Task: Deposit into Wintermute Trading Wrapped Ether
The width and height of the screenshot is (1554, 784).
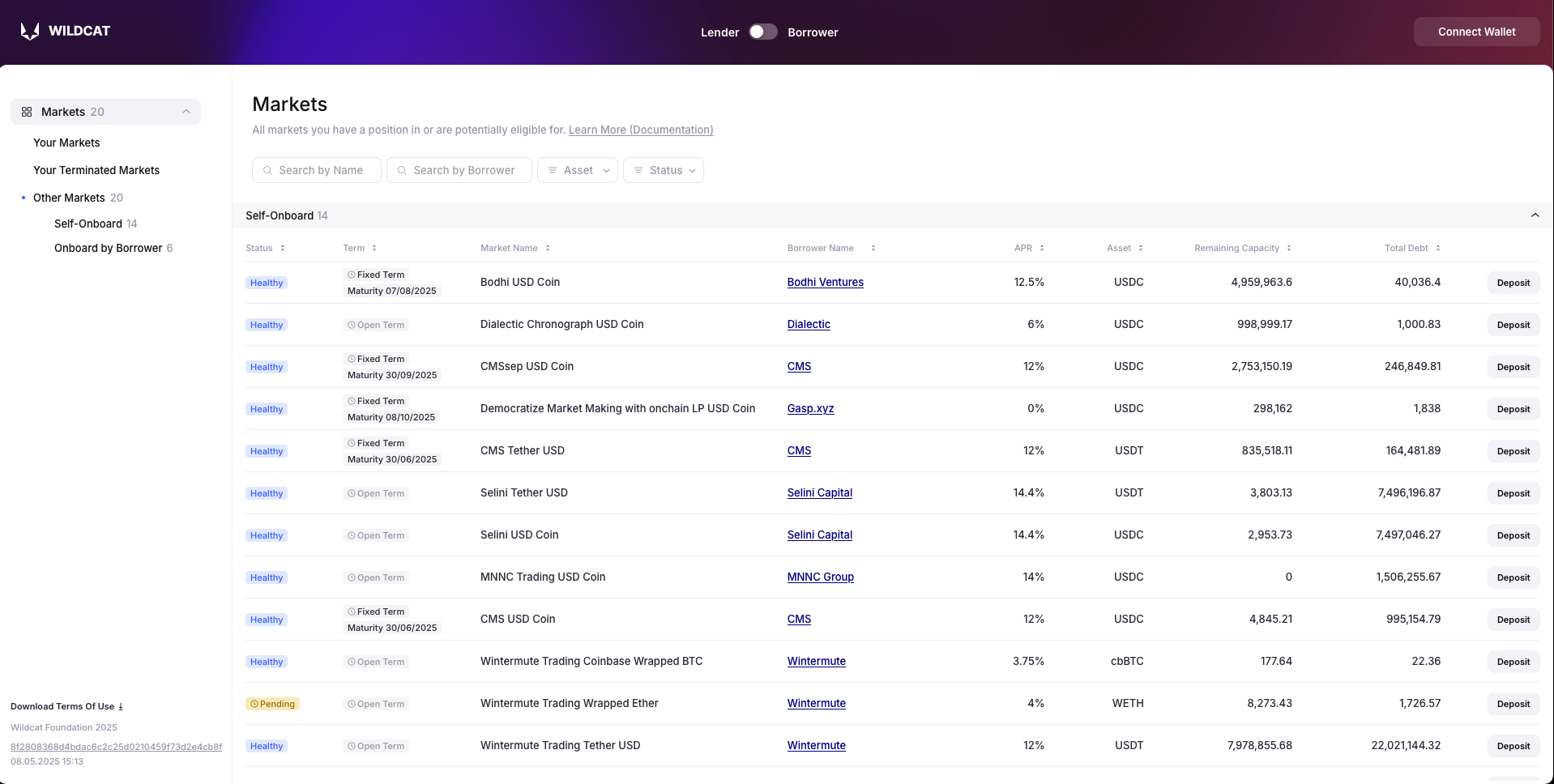Action: pos(1513,704)
